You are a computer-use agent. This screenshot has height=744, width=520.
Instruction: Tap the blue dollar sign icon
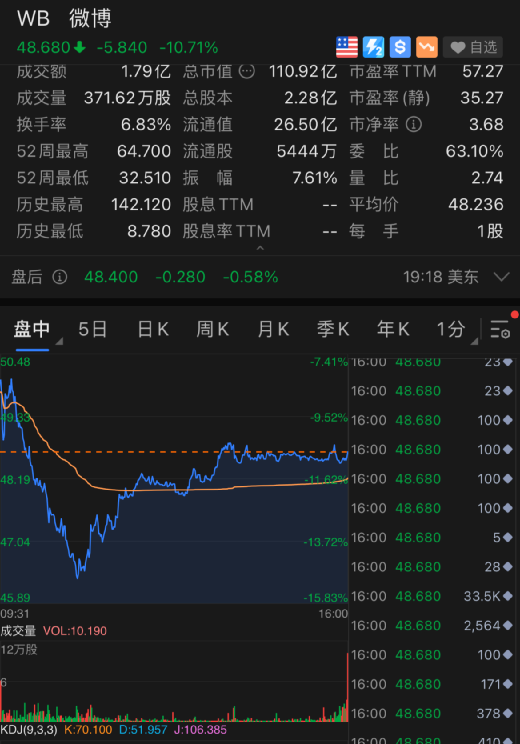[400, 47]
